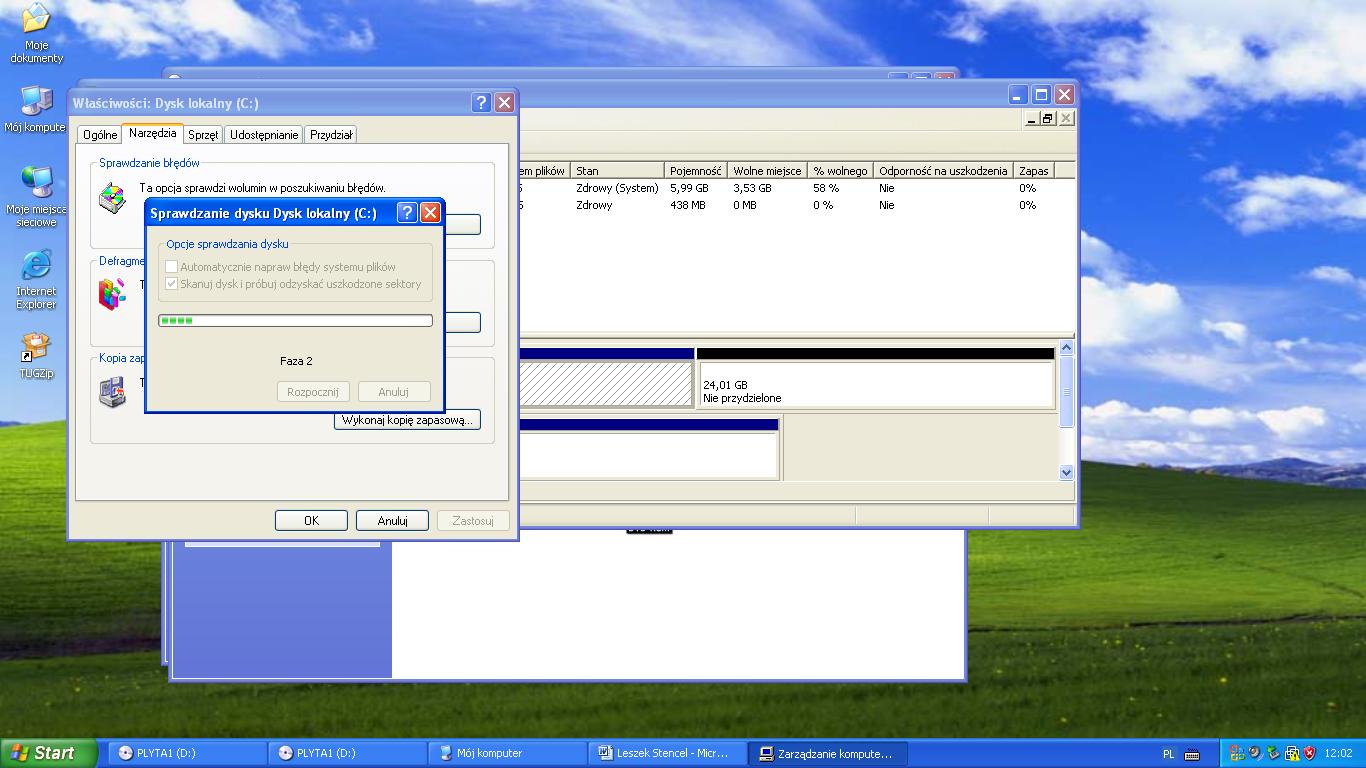Click Rozpocznij button in disk check dialog
This screenshot has height=768, width=1366.
click(x=313, y=392)
